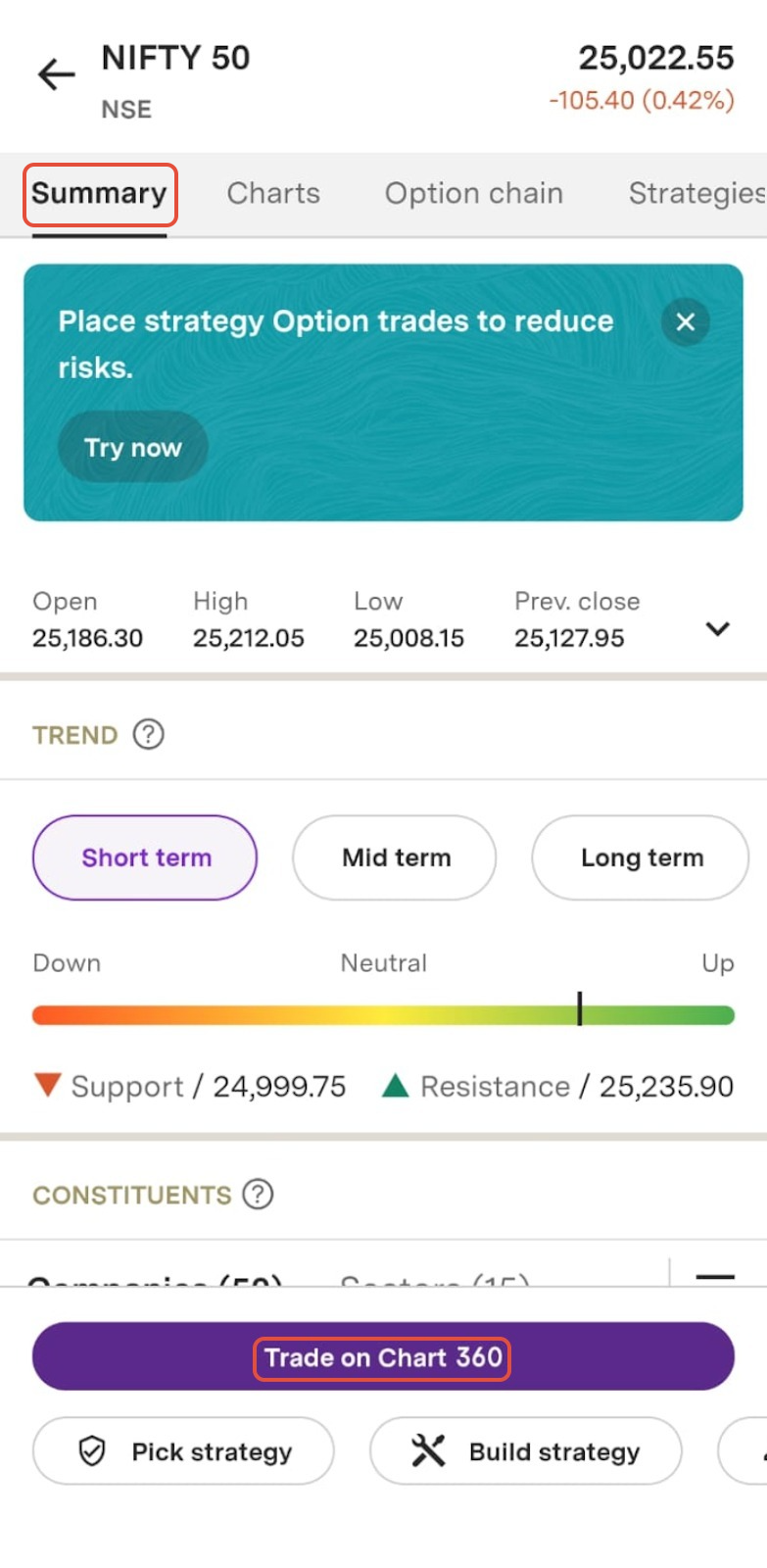Select the Short term trend option
The image size is (767, 1568).
pyautogui.click(x=145, y=857)
